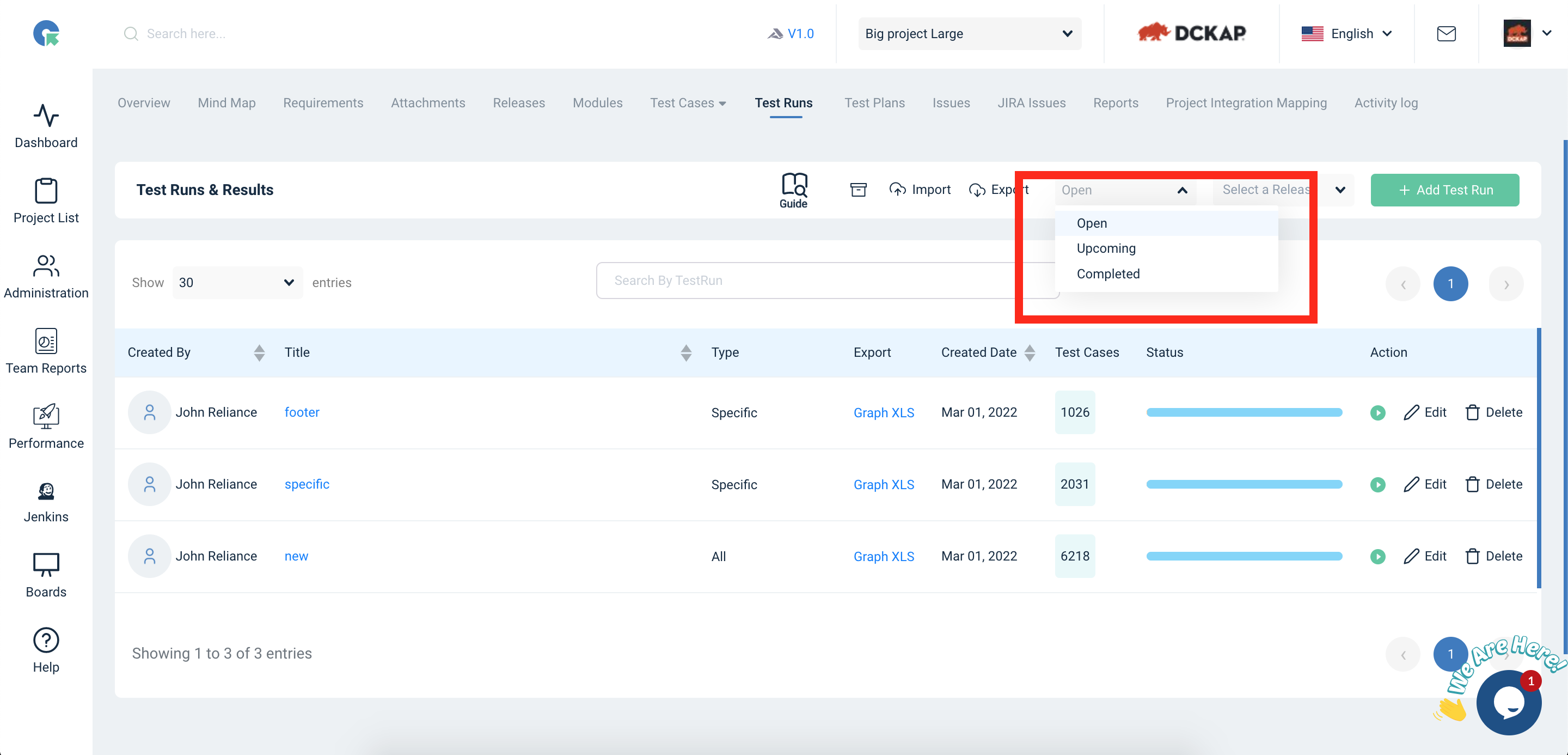The image size is (1568, 755).
Task: Download XLS for specific row
Action: [x=903, y=485]
